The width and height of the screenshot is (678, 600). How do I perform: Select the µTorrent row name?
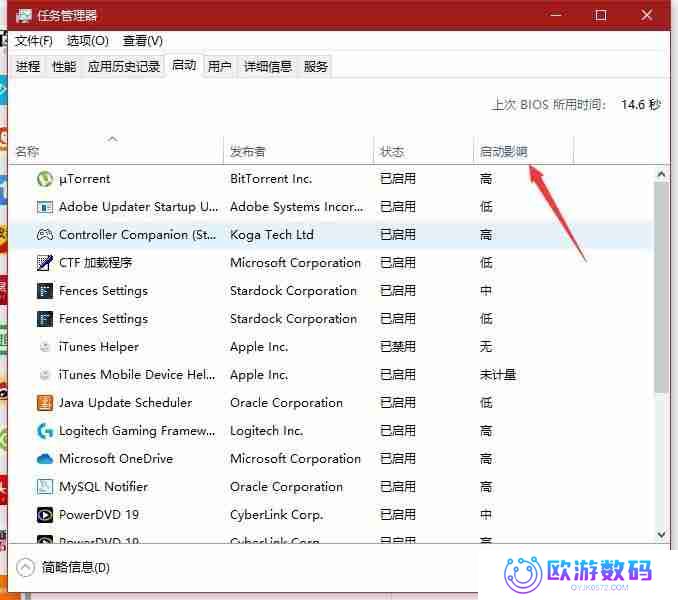pyautogui.click(x=84, y=179)
